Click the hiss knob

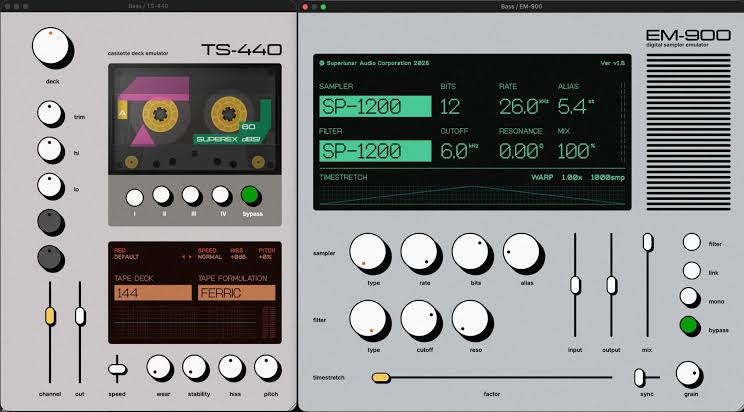[231, 367]
